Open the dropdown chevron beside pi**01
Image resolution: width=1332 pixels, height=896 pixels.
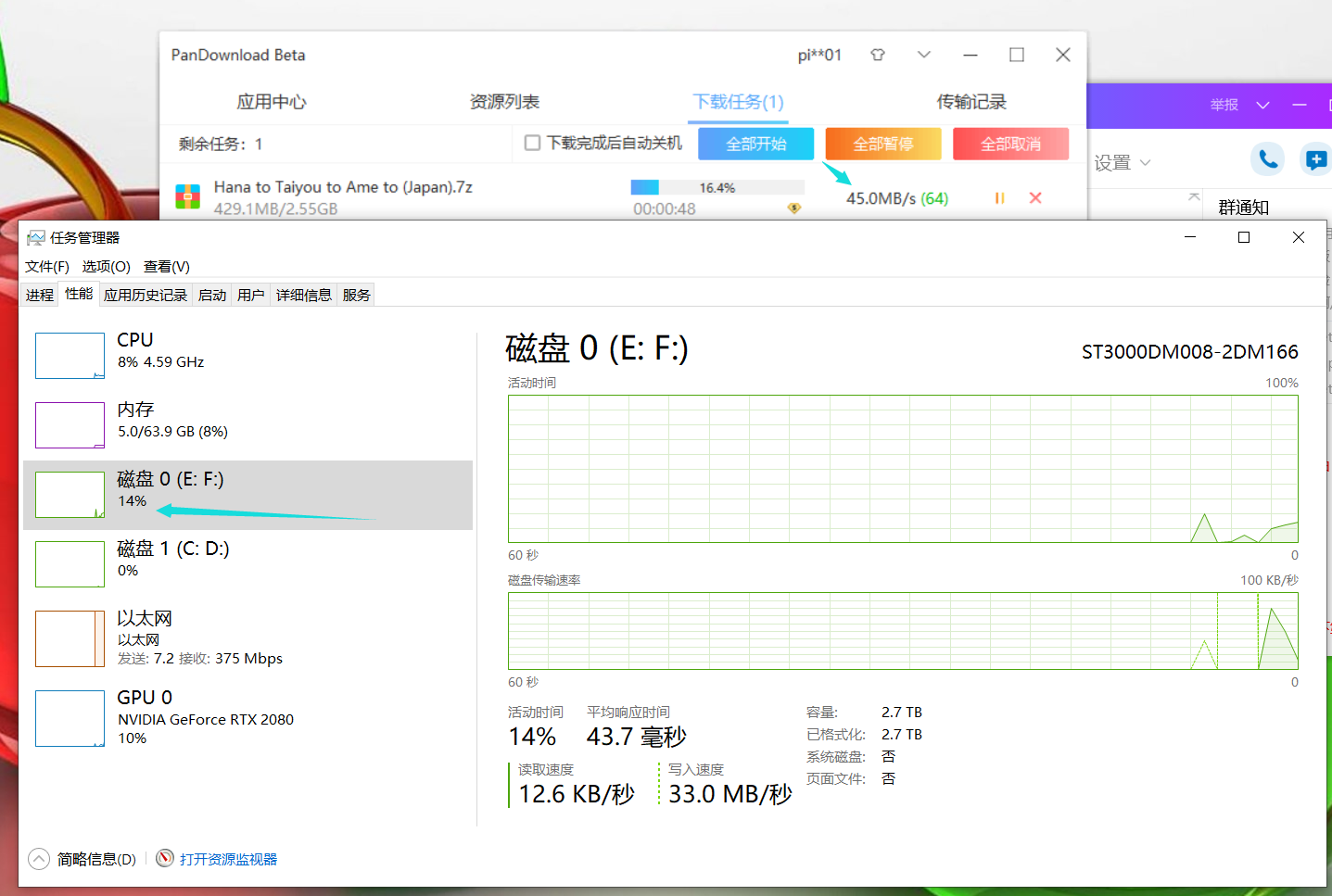tap(923, 55)
